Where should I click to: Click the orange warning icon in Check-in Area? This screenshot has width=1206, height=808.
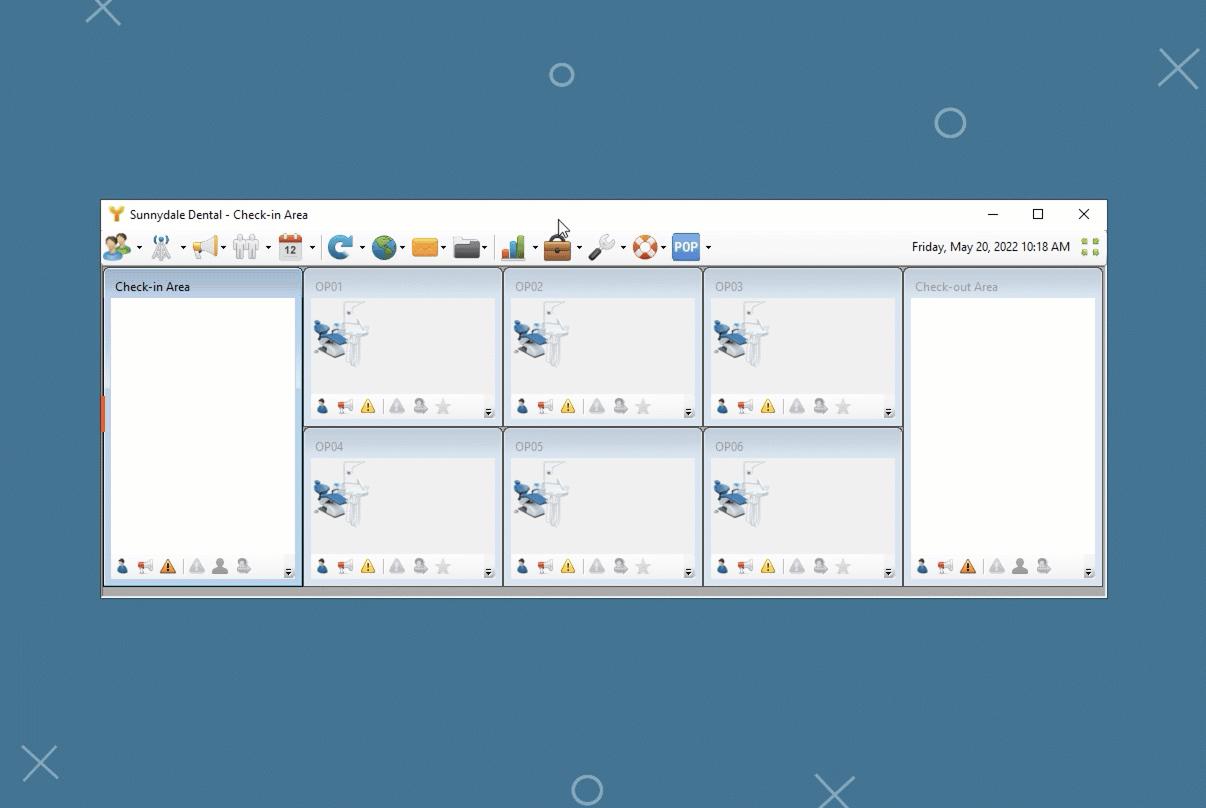tap(168, 566)
